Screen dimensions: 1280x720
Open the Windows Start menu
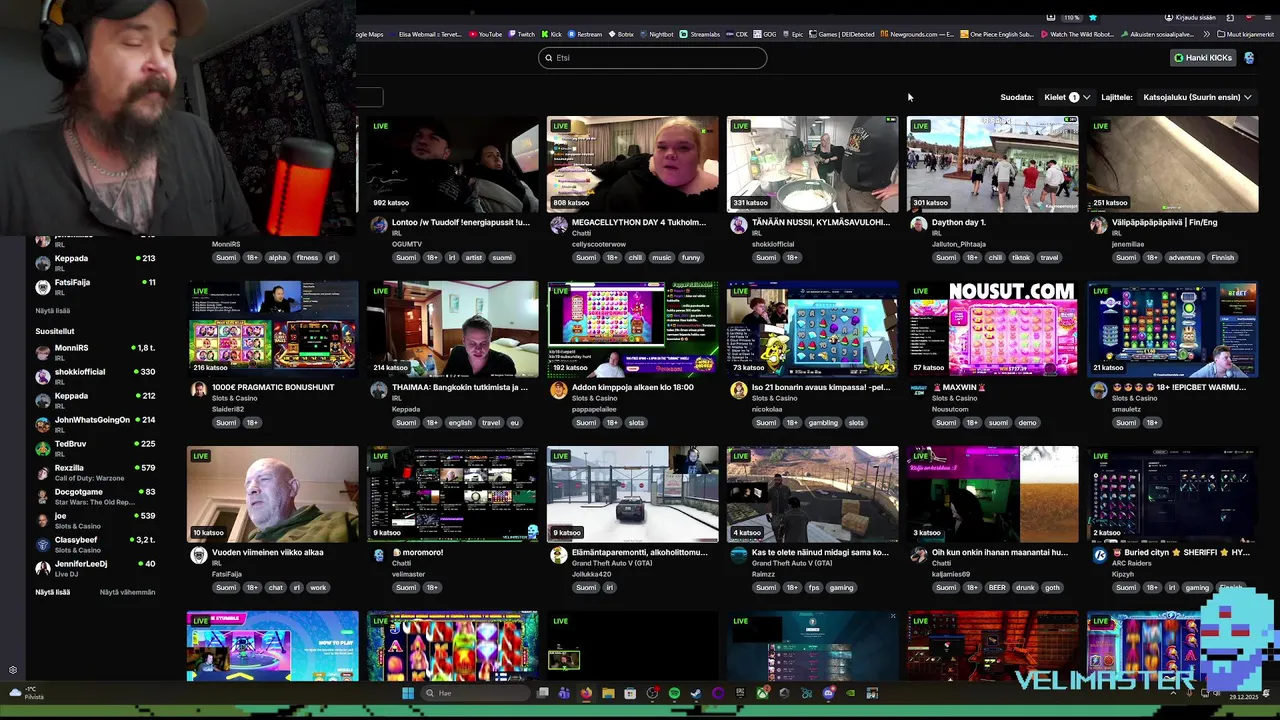[x=408, y=693]
